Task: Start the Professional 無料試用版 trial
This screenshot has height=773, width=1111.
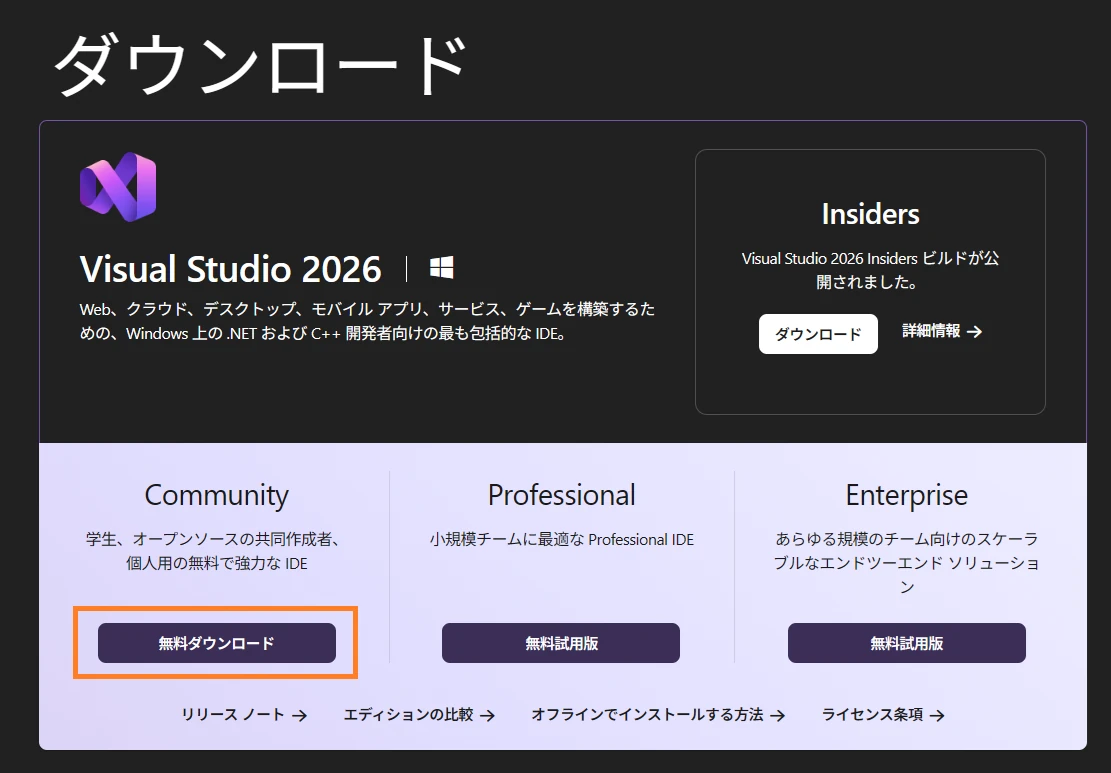Action: (560, 643)
